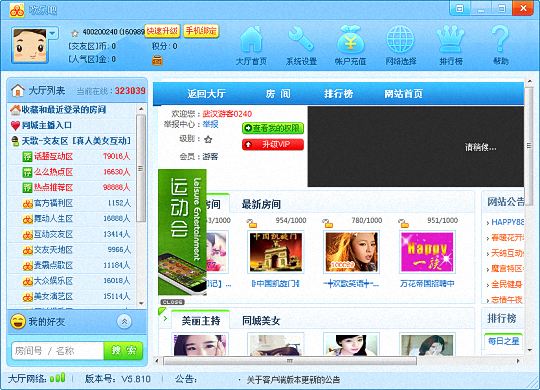The width and height of the screenshot is (540, 390).
Task: Select 大众娱乐区 in hall list
Action: point(72,281)
